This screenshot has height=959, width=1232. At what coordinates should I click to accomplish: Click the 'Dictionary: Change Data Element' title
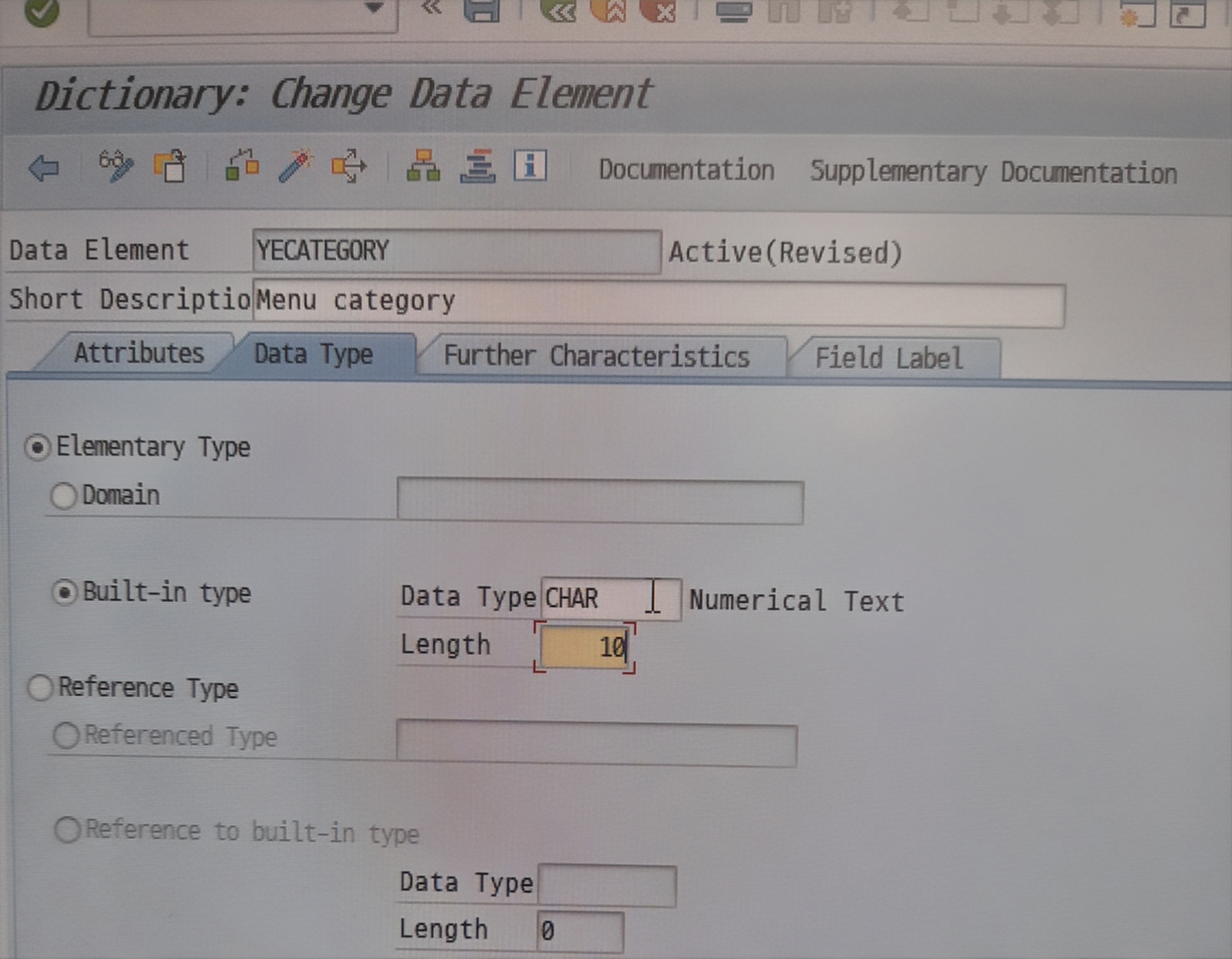click(344, 94)
